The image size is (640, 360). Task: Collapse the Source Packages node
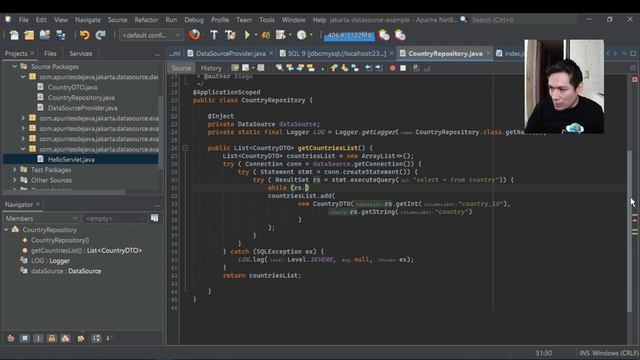click(x=15, y=67)
